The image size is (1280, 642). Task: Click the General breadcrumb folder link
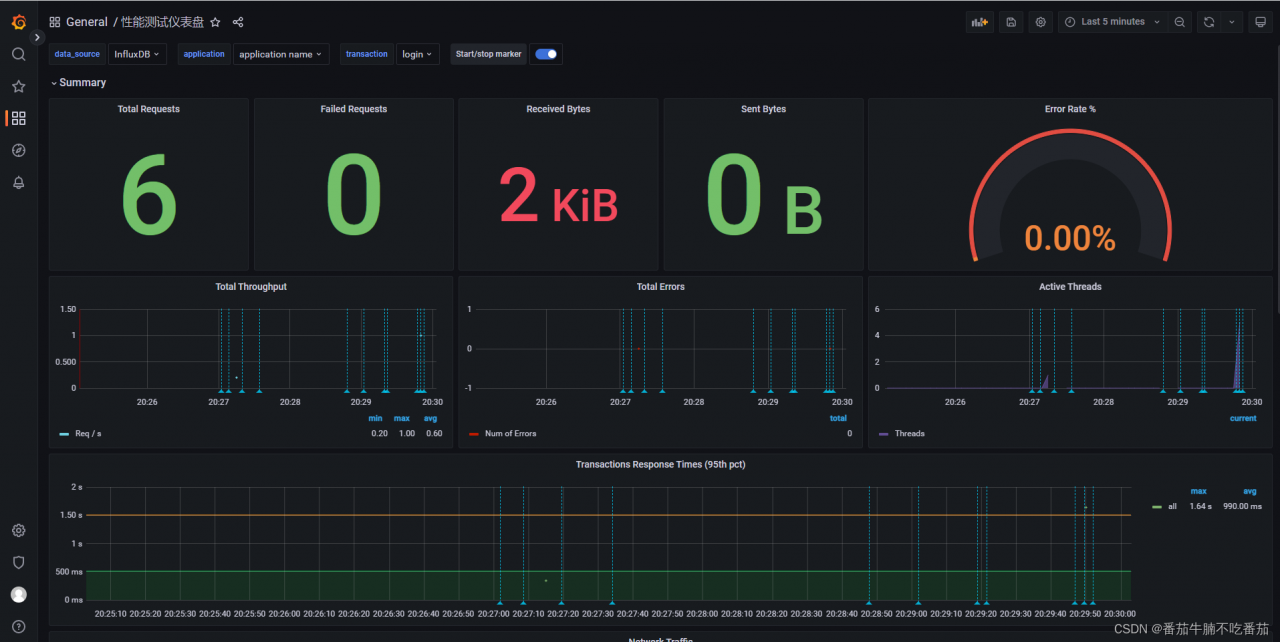86,22
